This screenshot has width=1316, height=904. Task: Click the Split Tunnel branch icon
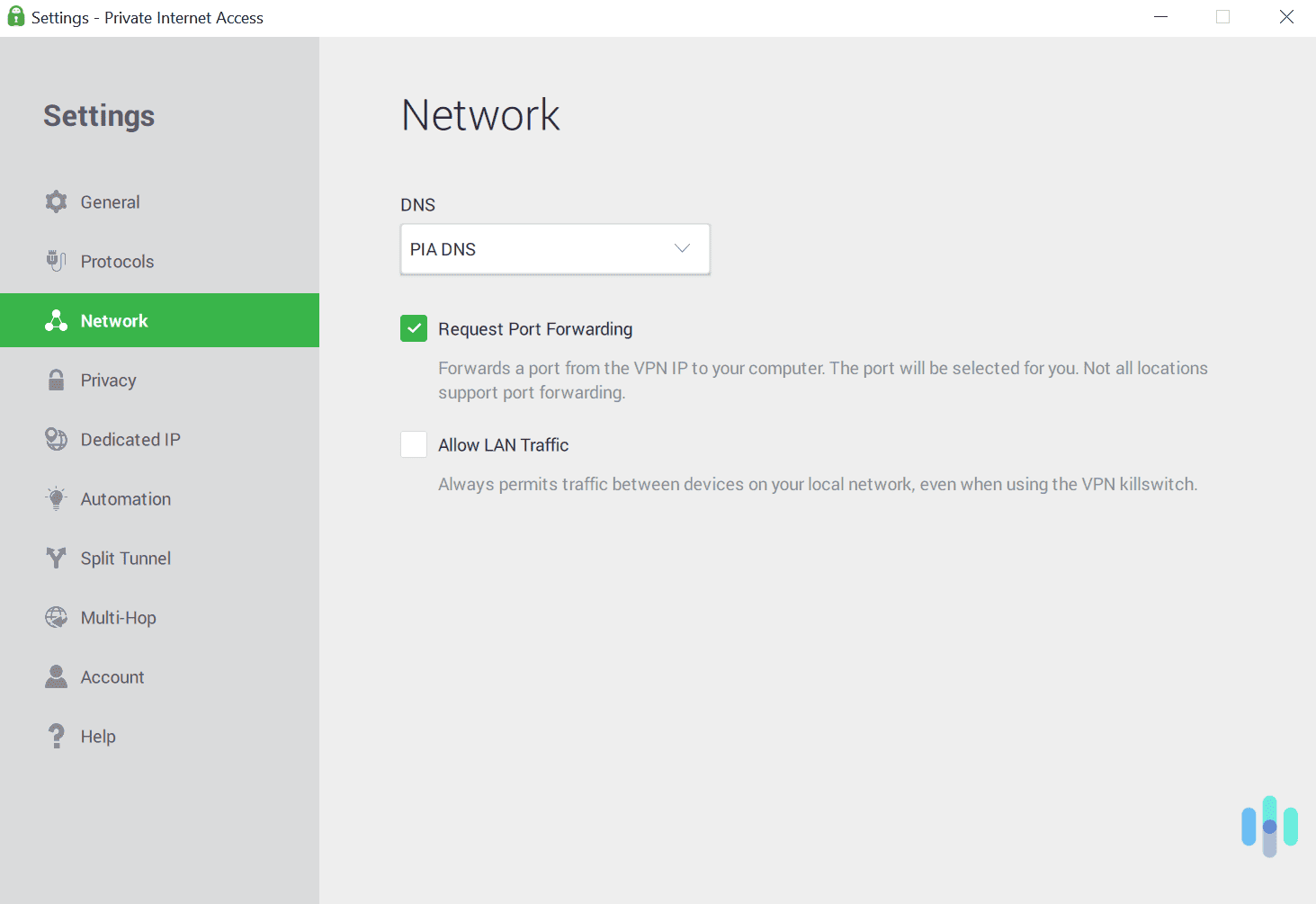click(56, 558)
